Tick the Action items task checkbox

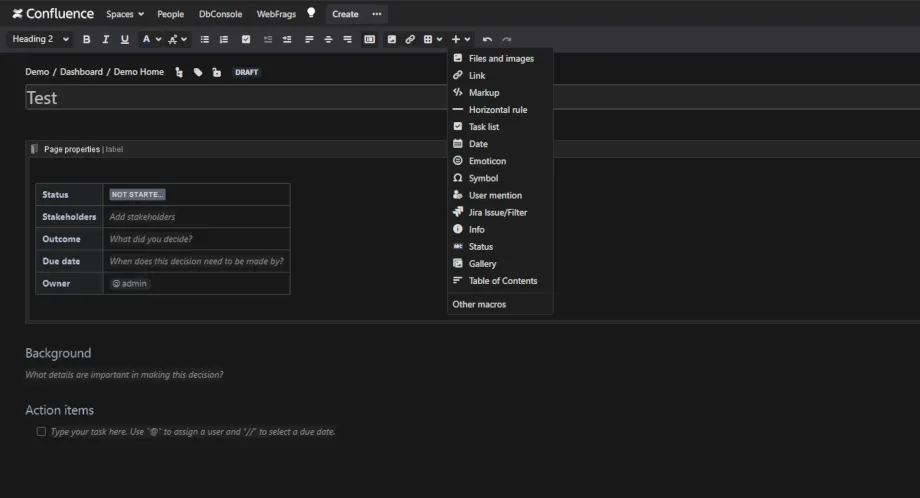point(41,432)
